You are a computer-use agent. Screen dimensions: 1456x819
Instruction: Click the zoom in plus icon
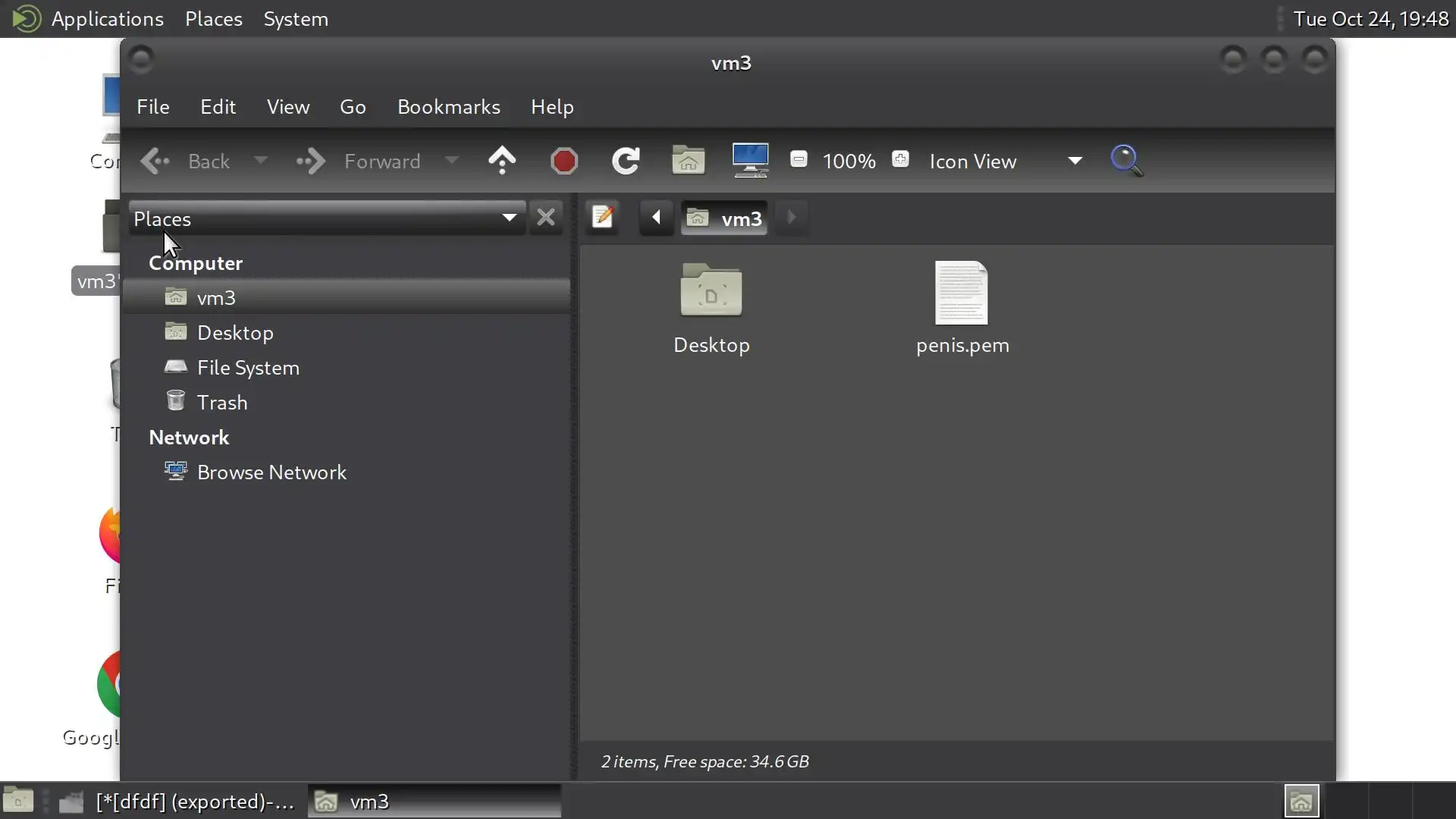[900, 159]
